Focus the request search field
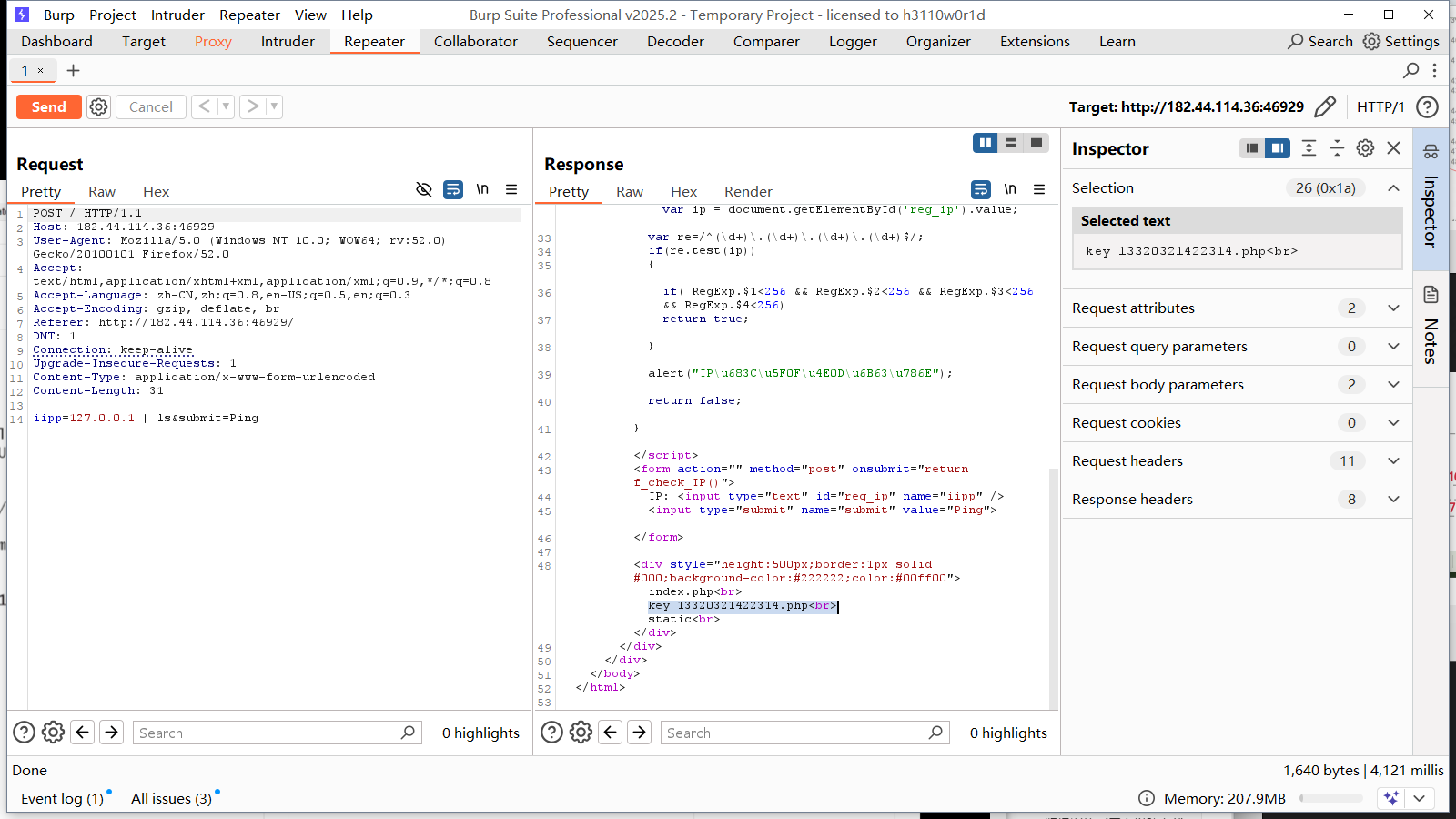 tap(278, 732)
